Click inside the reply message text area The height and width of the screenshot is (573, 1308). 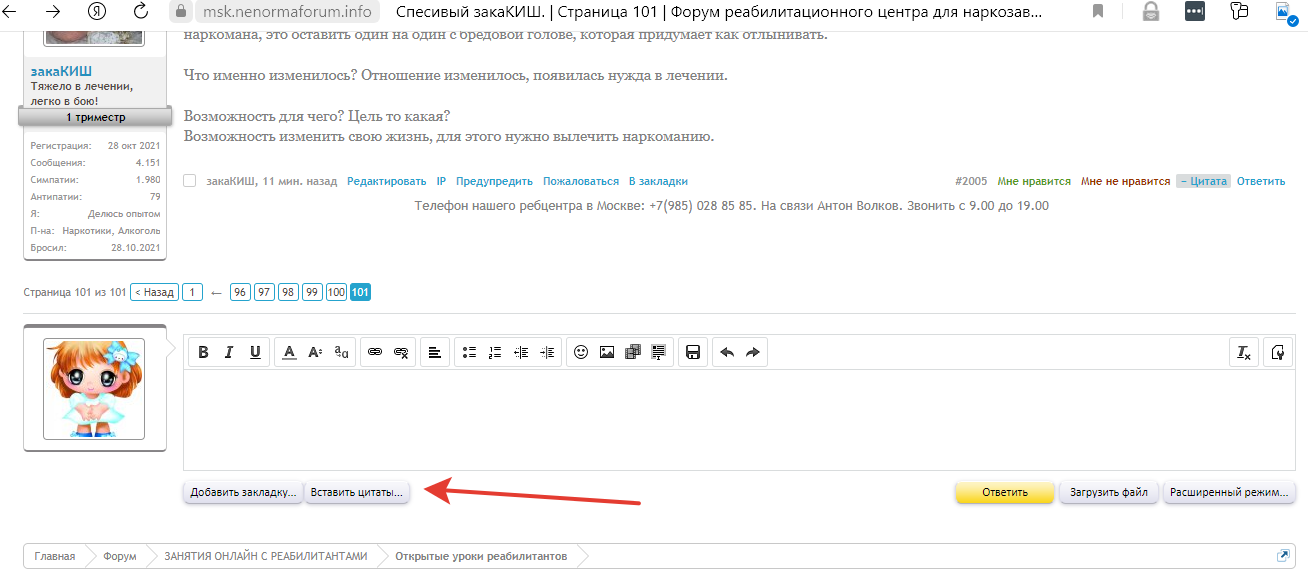pos(738,420)
